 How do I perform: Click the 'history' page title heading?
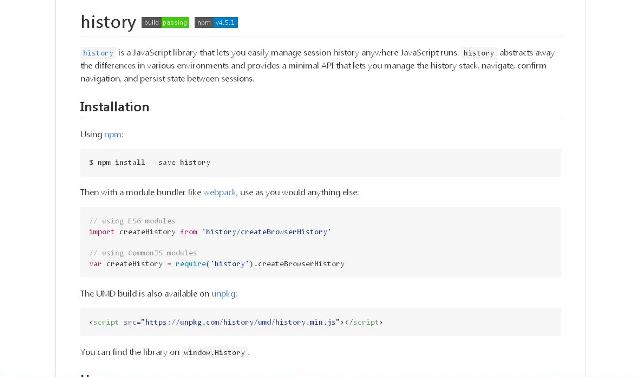108,22
